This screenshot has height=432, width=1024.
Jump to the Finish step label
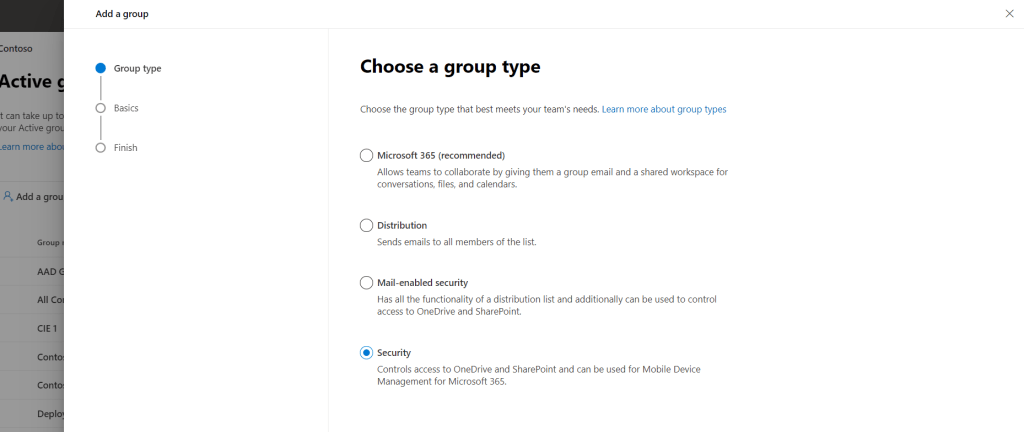click(x=126, y=147)
